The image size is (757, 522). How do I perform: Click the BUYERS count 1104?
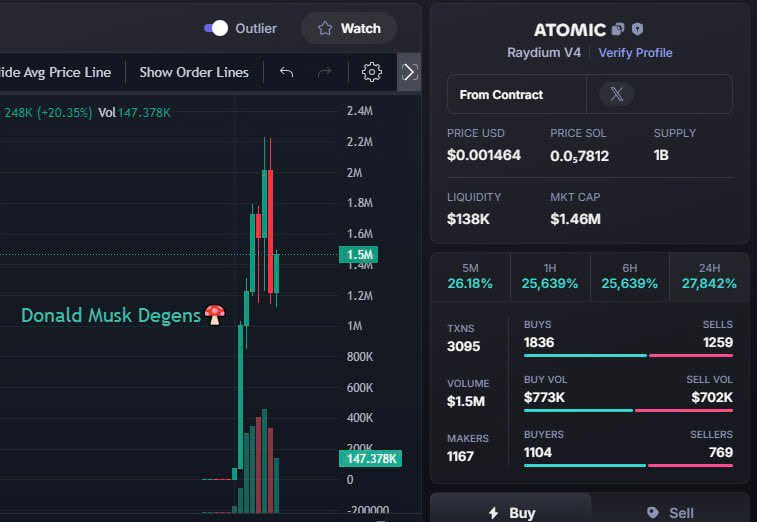pos(537,452)
